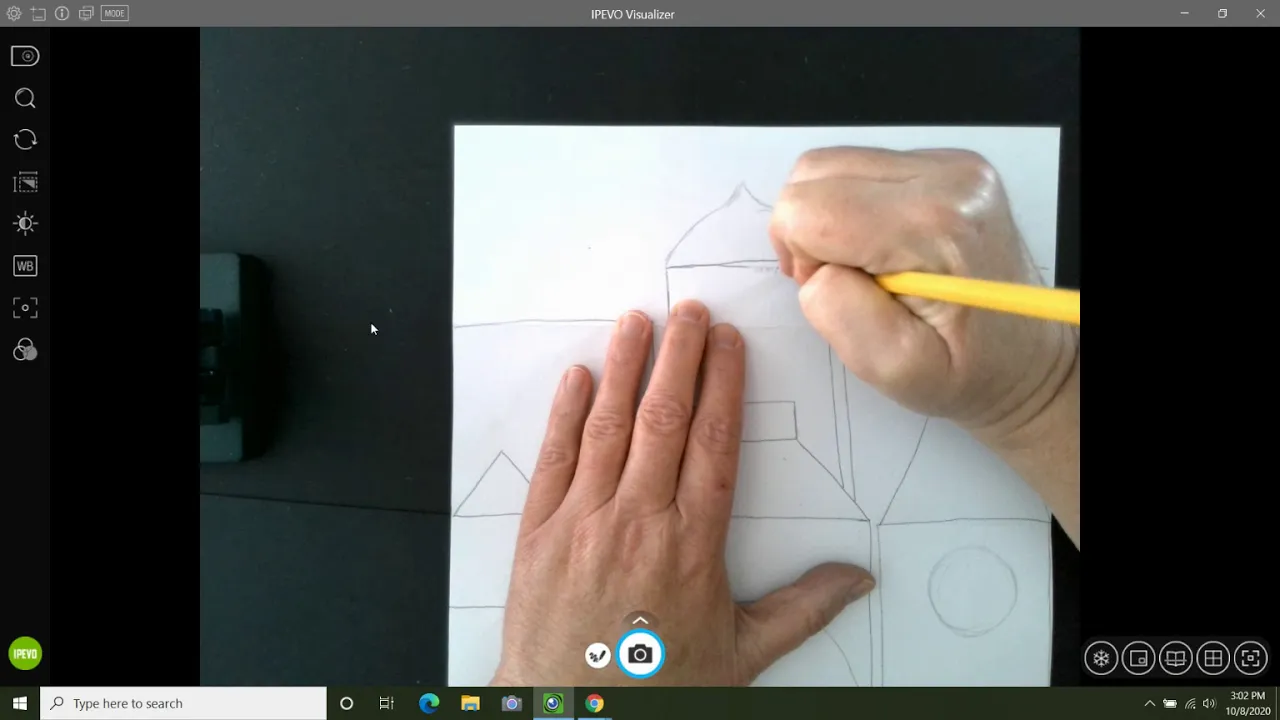
Task: Click the WB white balance icon
Action: pyautogui.click(x=25, y=266)
